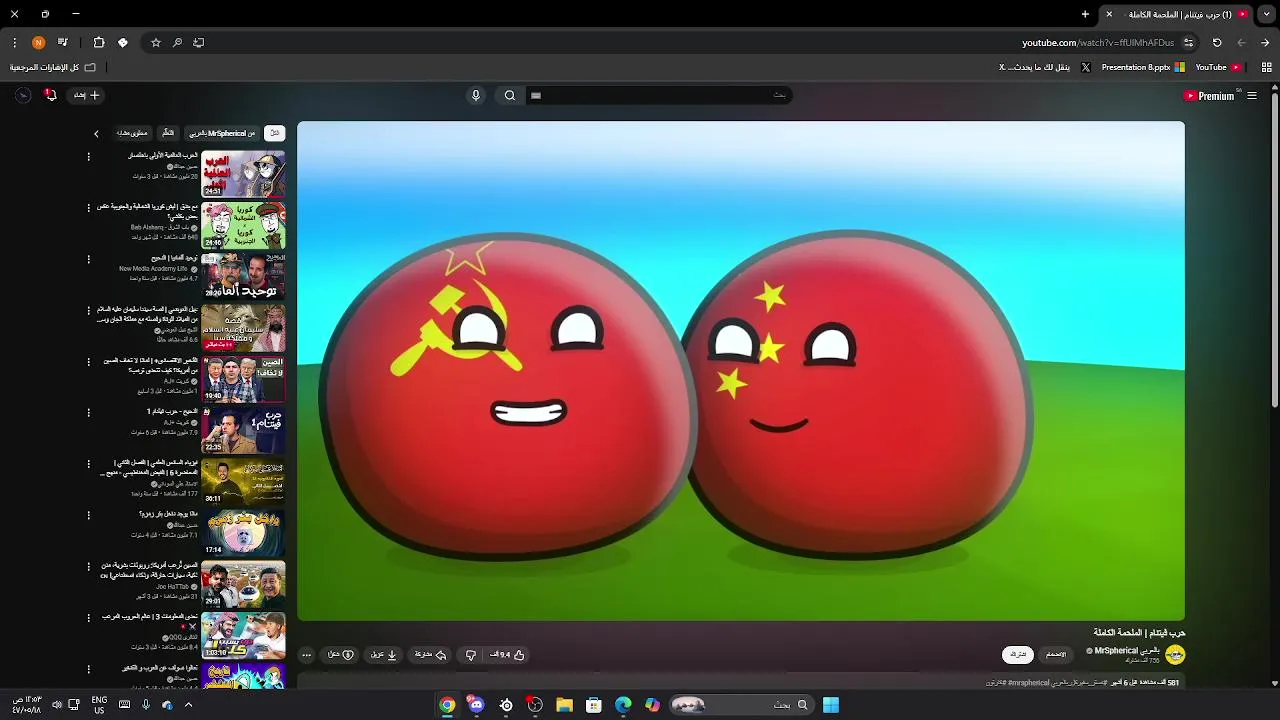Open the tab search dropdown arrow
Viewport: 1280px width, 720px height.
[x=1267, y=14]
